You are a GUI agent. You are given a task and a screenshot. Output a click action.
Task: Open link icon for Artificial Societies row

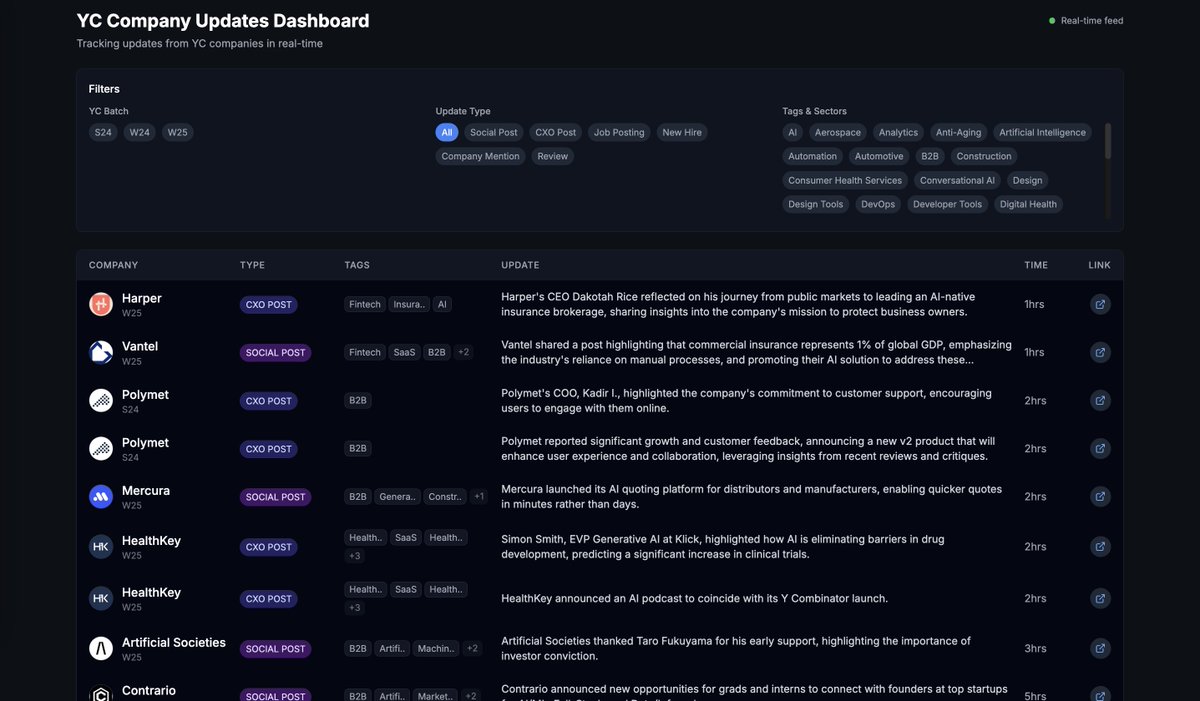point(1100,648)
